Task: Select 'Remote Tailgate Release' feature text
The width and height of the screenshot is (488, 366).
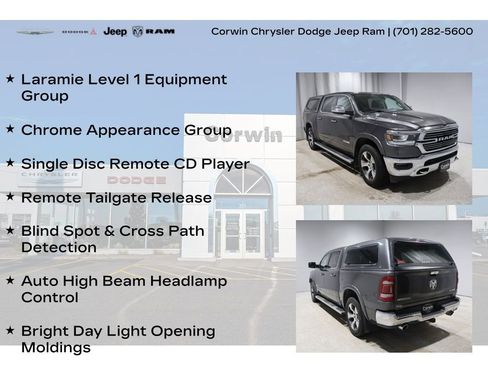Action: click(x=116, y=198)
